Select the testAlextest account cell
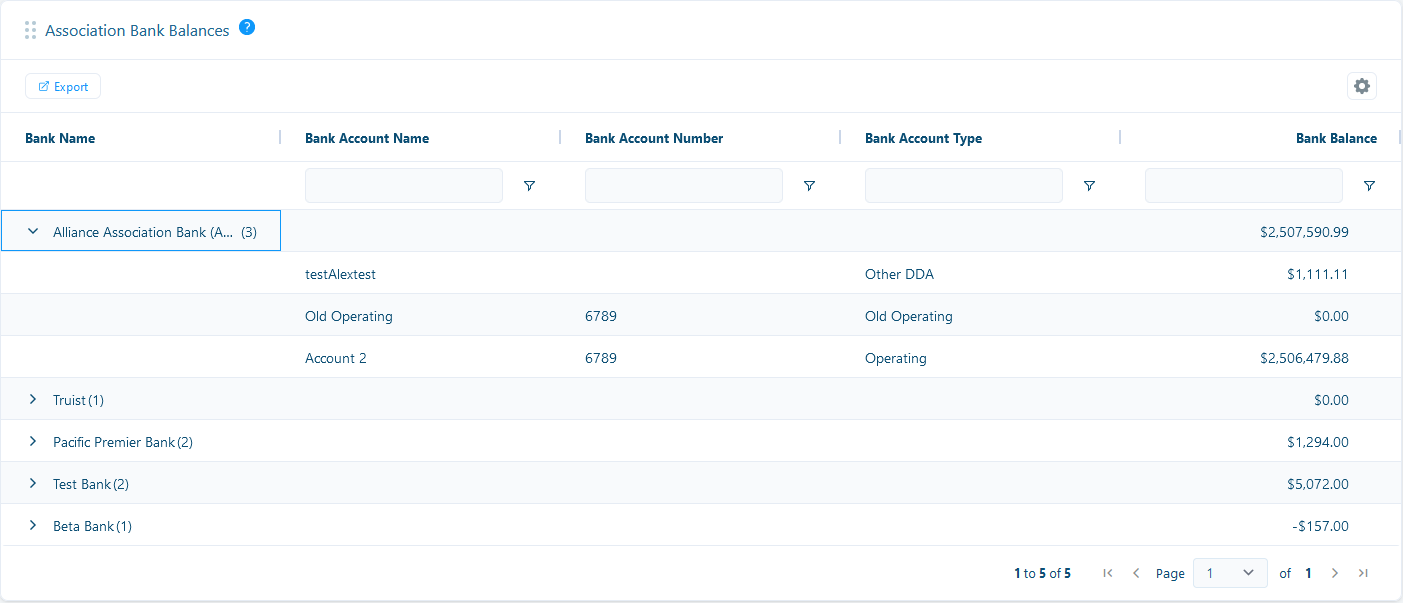 pyautogui.click(x=340, y=274)
